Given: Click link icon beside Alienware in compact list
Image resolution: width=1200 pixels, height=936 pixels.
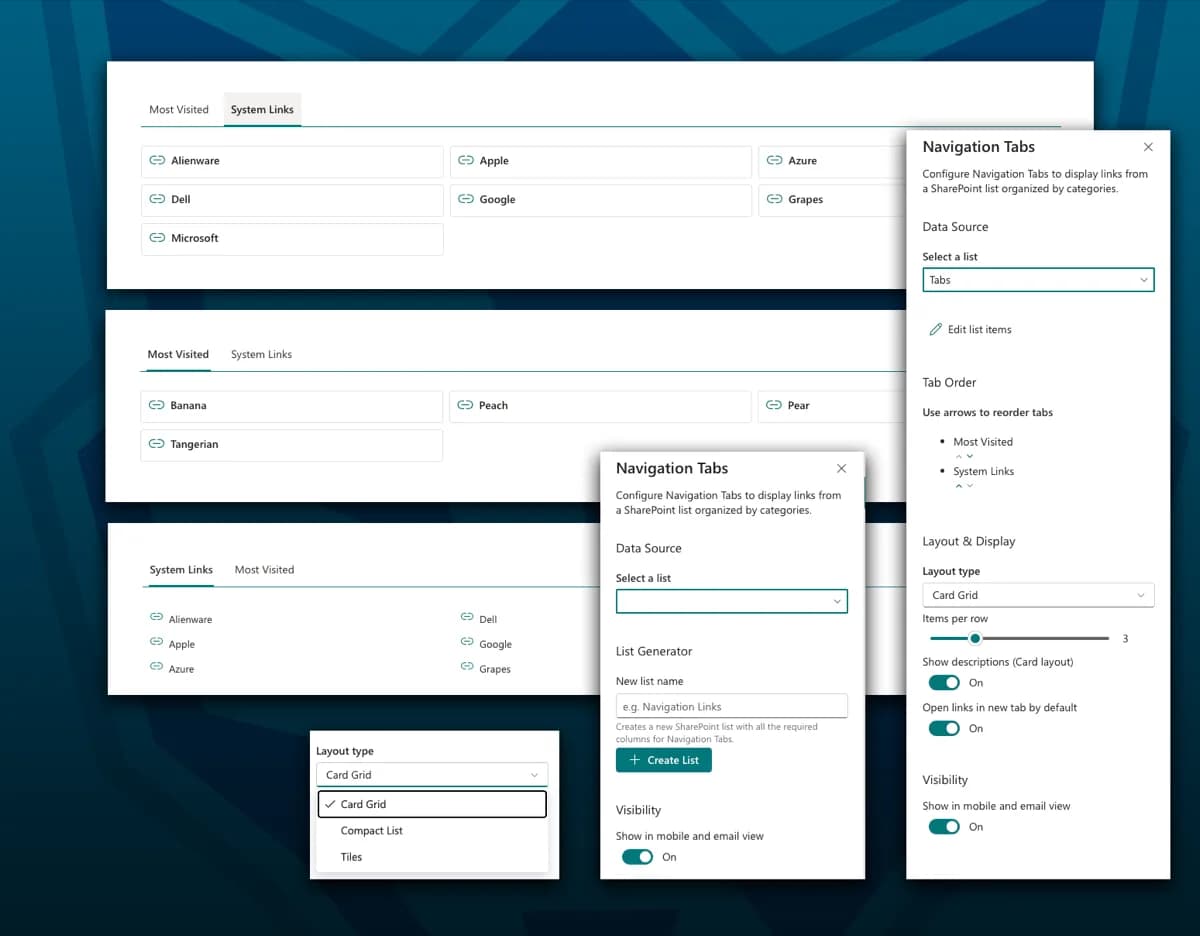Looking at the screenshot, I should pyautogui.click(x=156, y=618).
